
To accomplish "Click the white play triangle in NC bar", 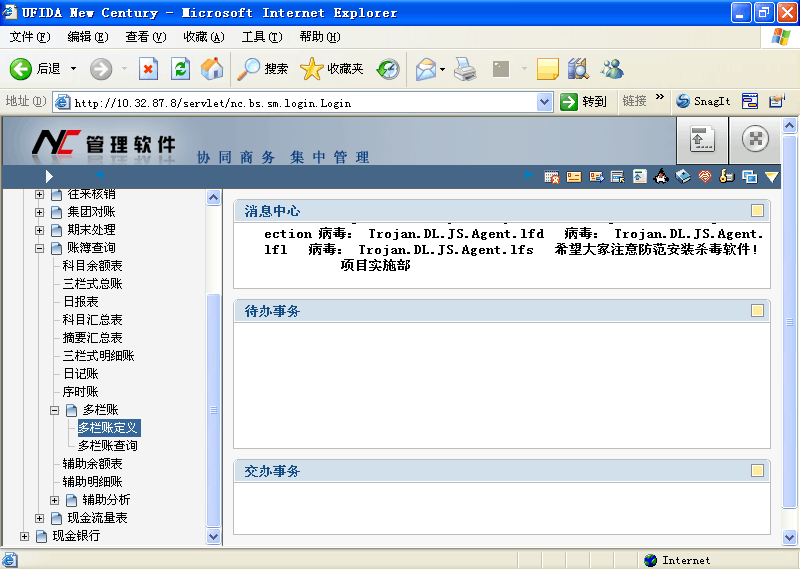I will pos(49,177).
